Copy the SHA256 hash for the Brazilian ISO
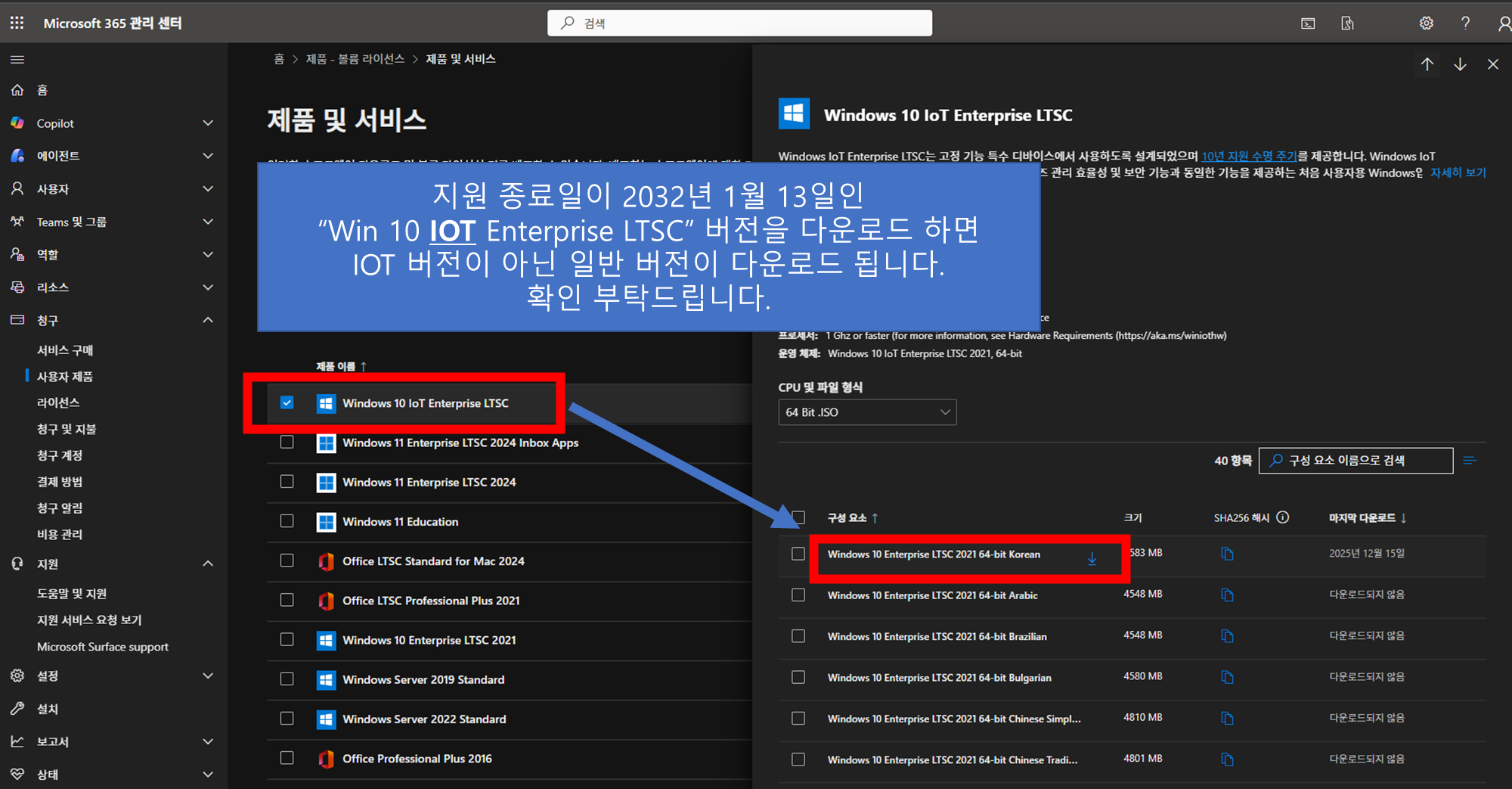 pos(1227,636)
